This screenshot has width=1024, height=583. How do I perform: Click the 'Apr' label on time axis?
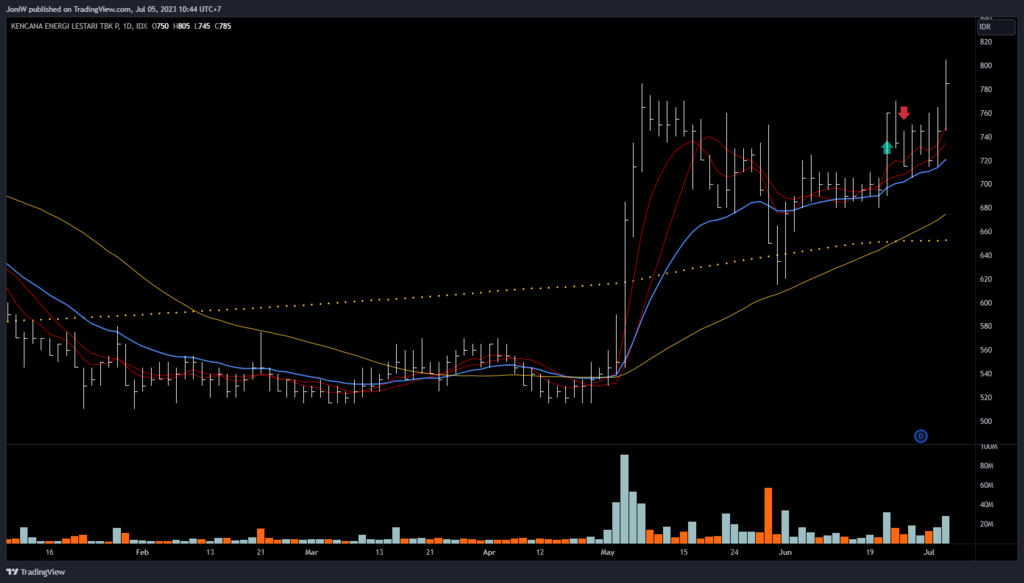[489, 551]
